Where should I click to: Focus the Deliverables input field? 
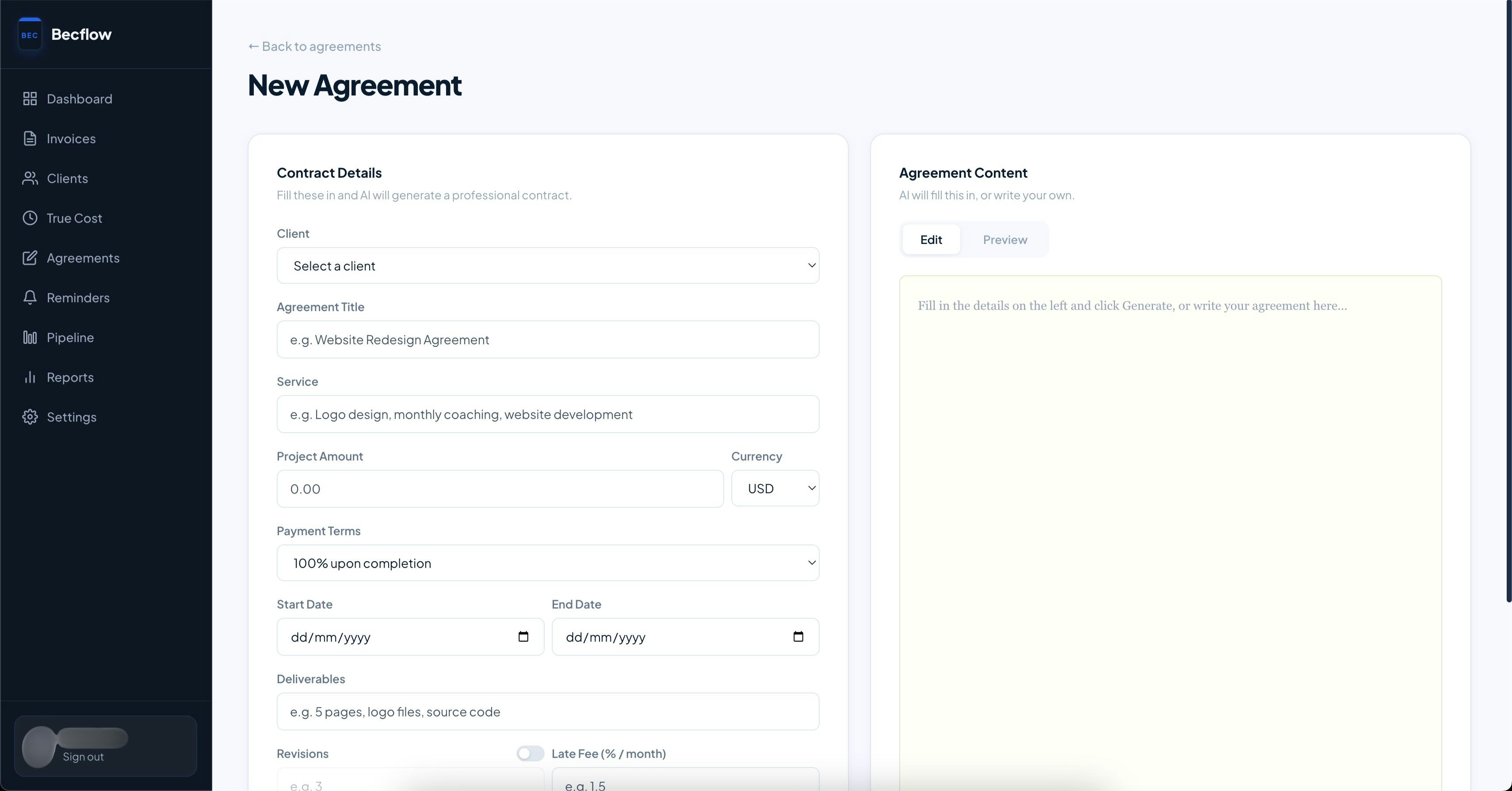point(548,711)
